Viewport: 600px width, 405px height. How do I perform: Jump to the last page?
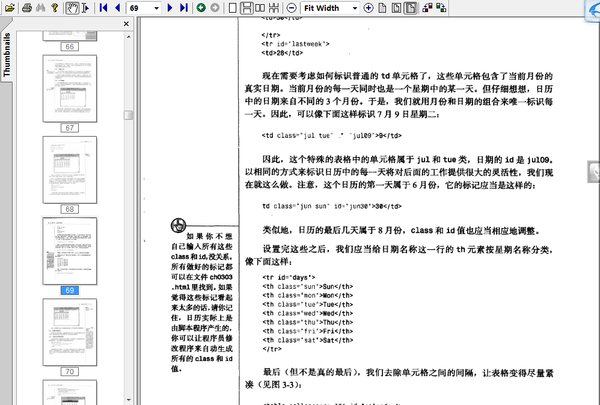tap(184, 8)
